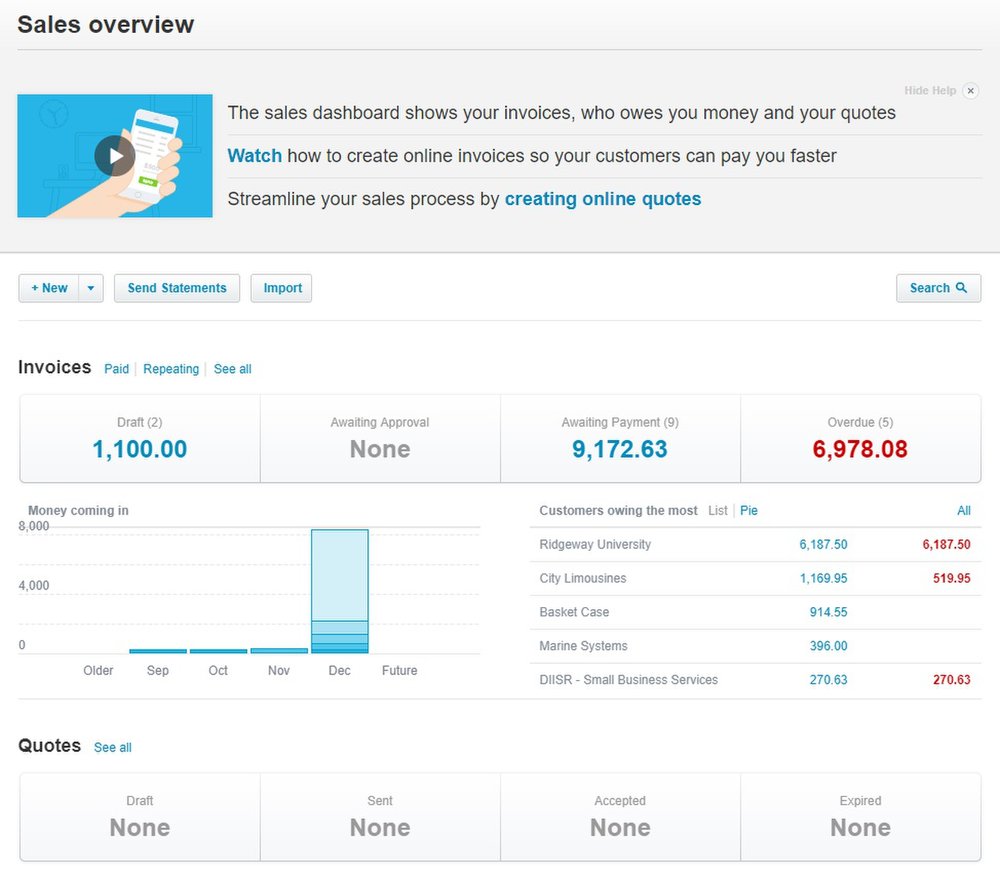See all invoices

tap(232, 369)
